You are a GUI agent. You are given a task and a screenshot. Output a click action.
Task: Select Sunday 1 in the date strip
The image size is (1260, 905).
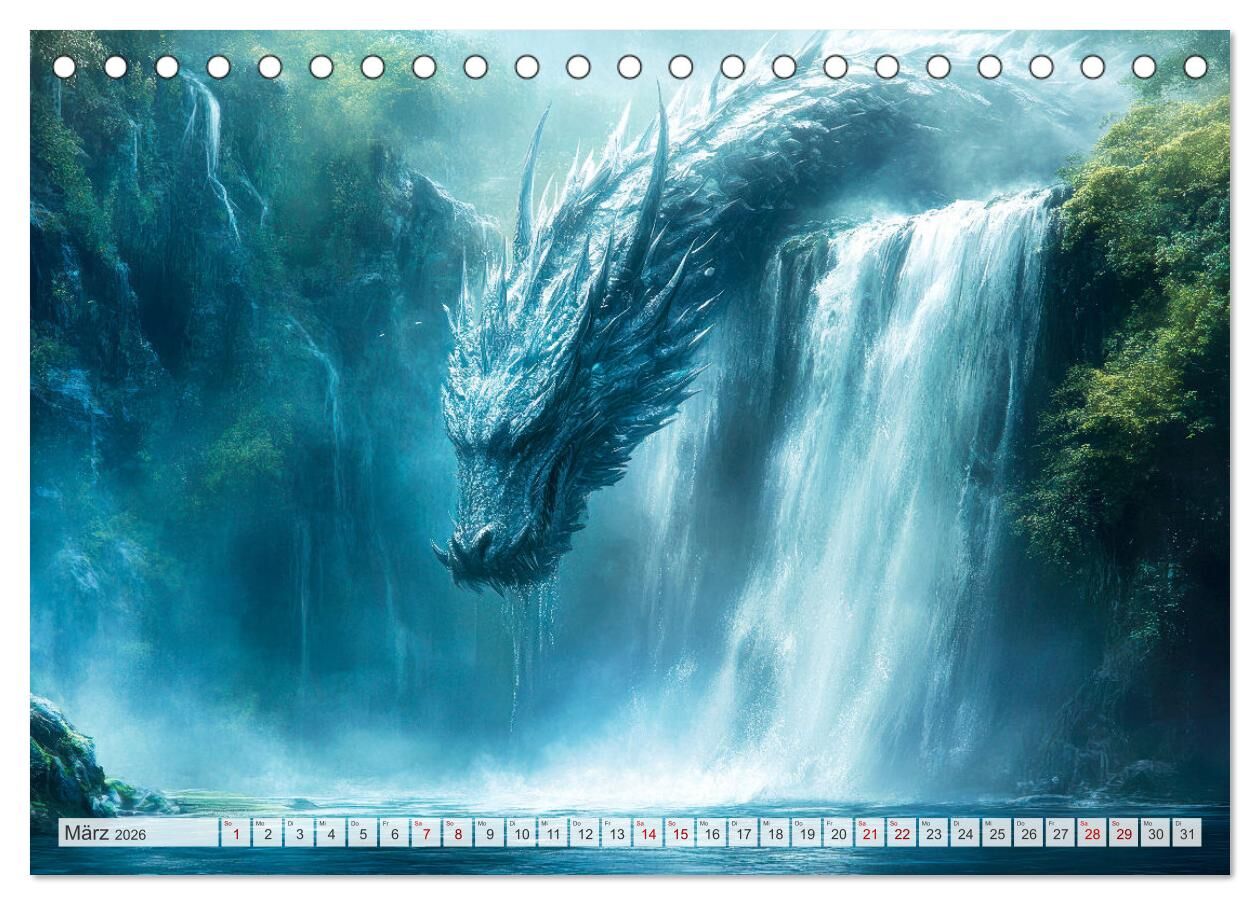[x=236, y=833]
